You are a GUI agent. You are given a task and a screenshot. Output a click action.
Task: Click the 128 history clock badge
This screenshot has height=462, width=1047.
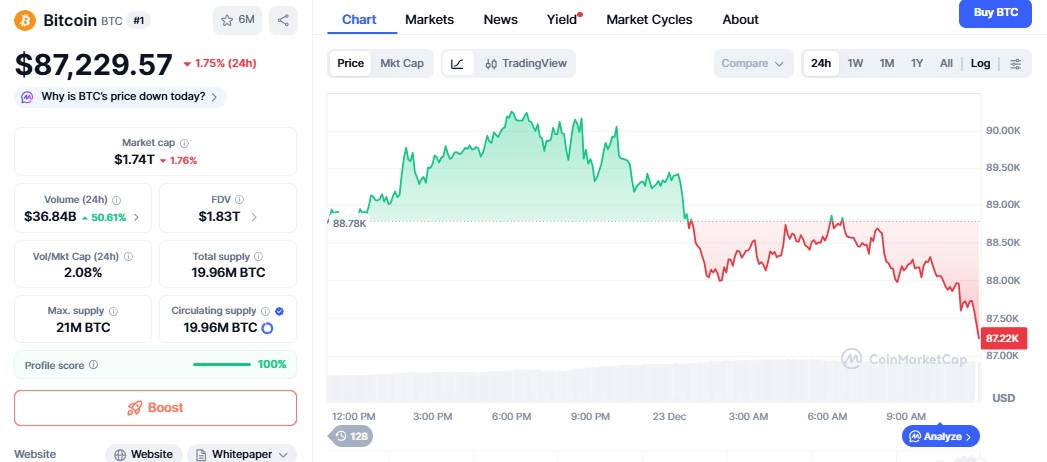[x=349, y=436]
